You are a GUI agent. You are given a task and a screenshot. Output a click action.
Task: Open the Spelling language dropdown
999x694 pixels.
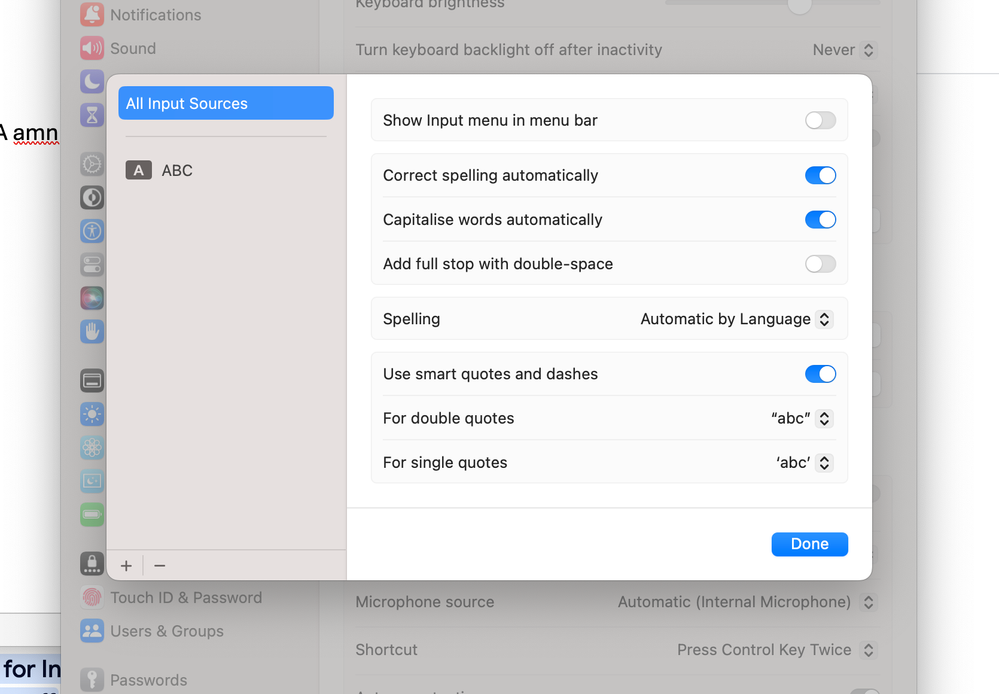click(736, 319)
